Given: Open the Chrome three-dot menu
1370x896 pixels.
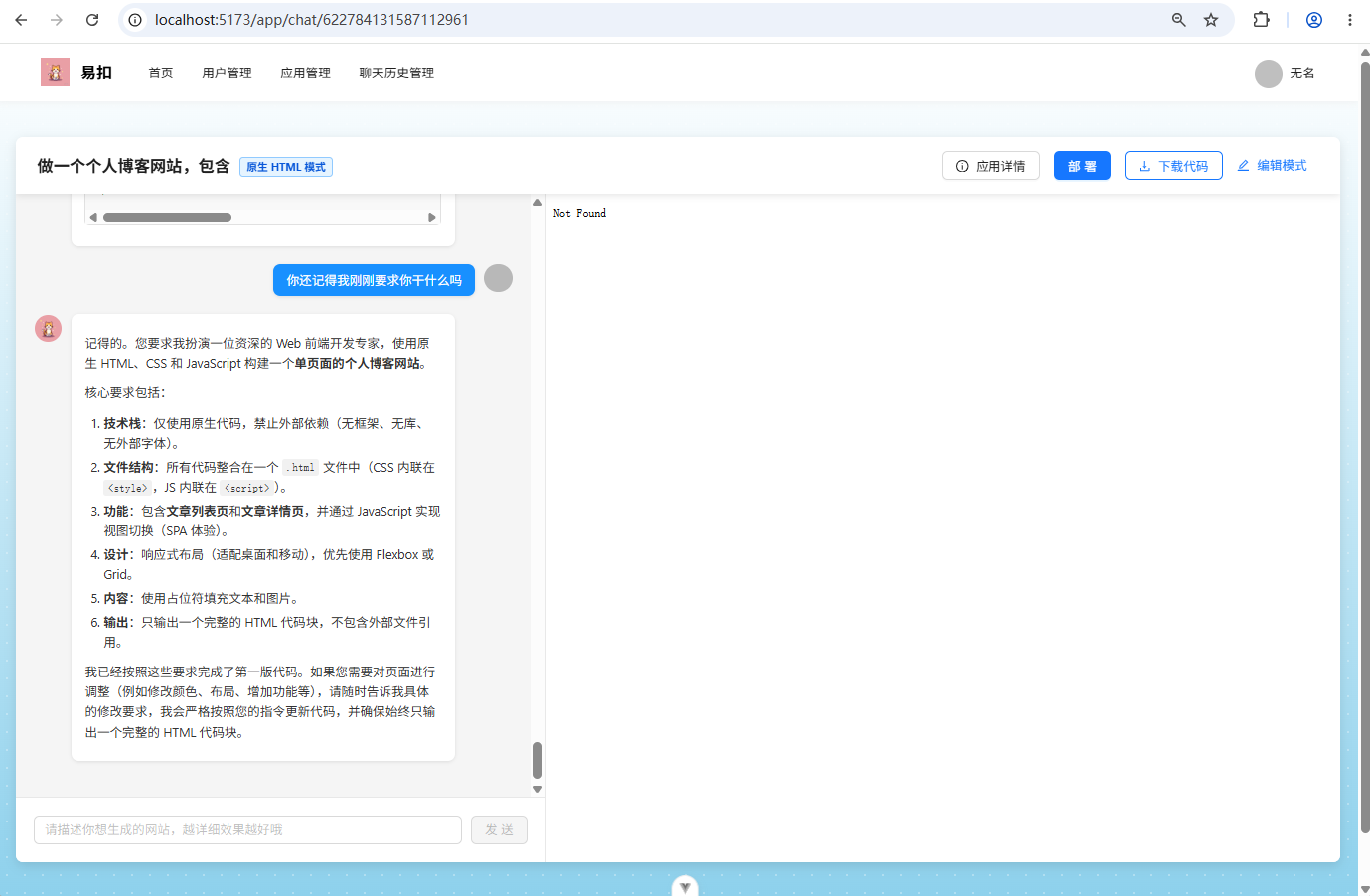Looking at the screenshot, I should (1349, 20).
